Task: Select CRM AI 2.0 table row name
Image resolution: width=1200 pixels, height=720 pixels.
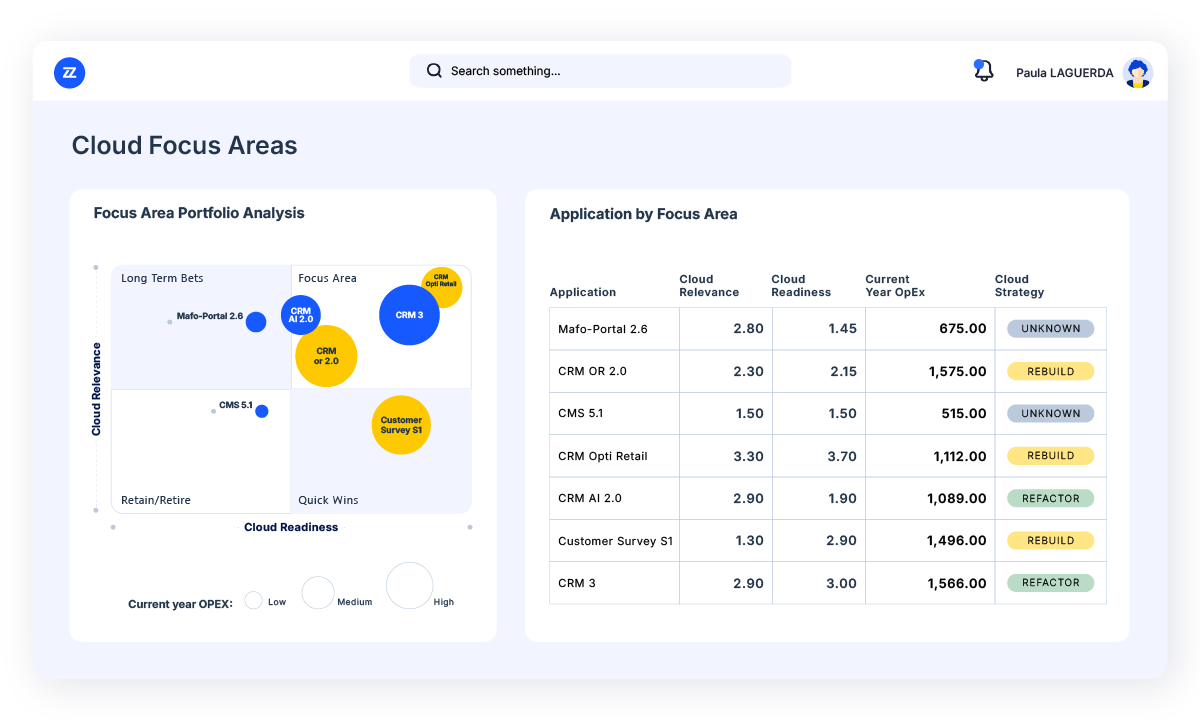Action: pyautogui.click(x=590, y=498)
